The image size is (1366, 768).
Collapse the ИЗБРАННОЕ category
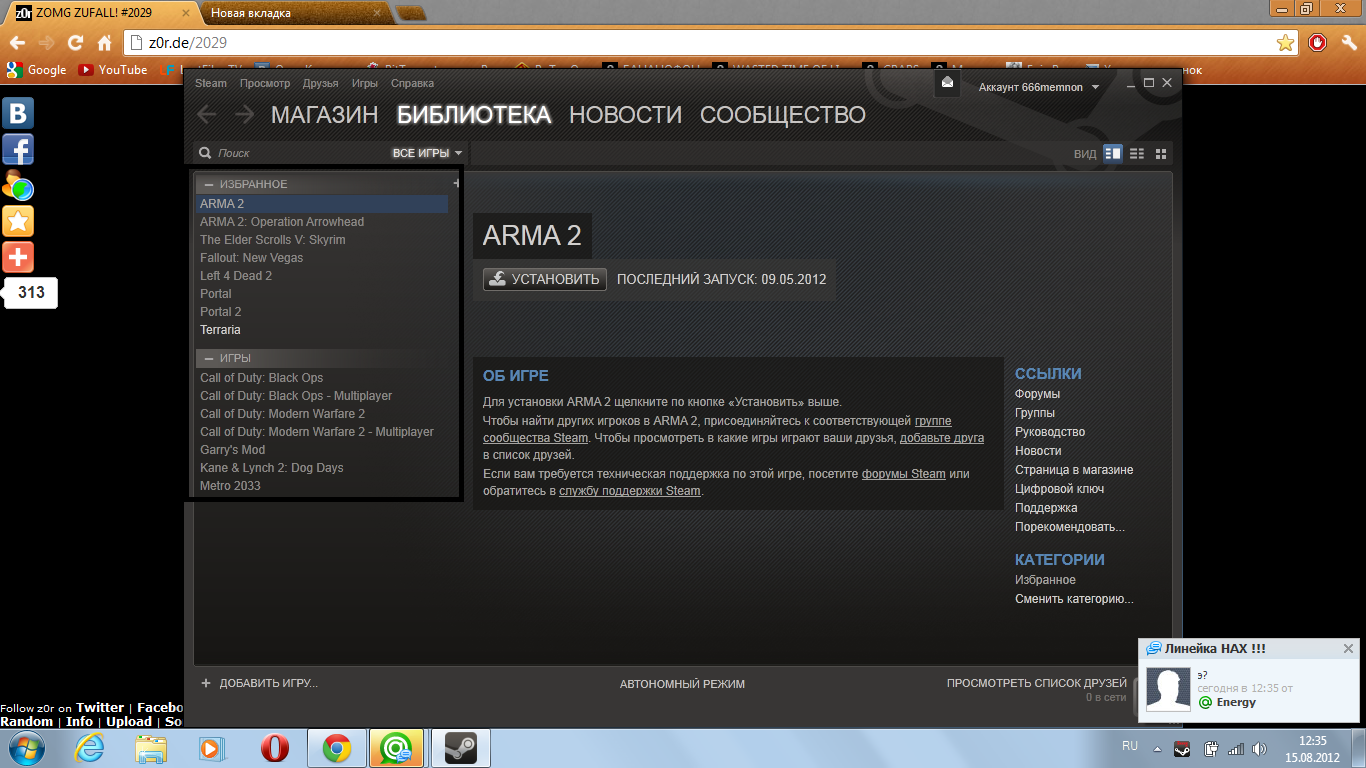209,185
